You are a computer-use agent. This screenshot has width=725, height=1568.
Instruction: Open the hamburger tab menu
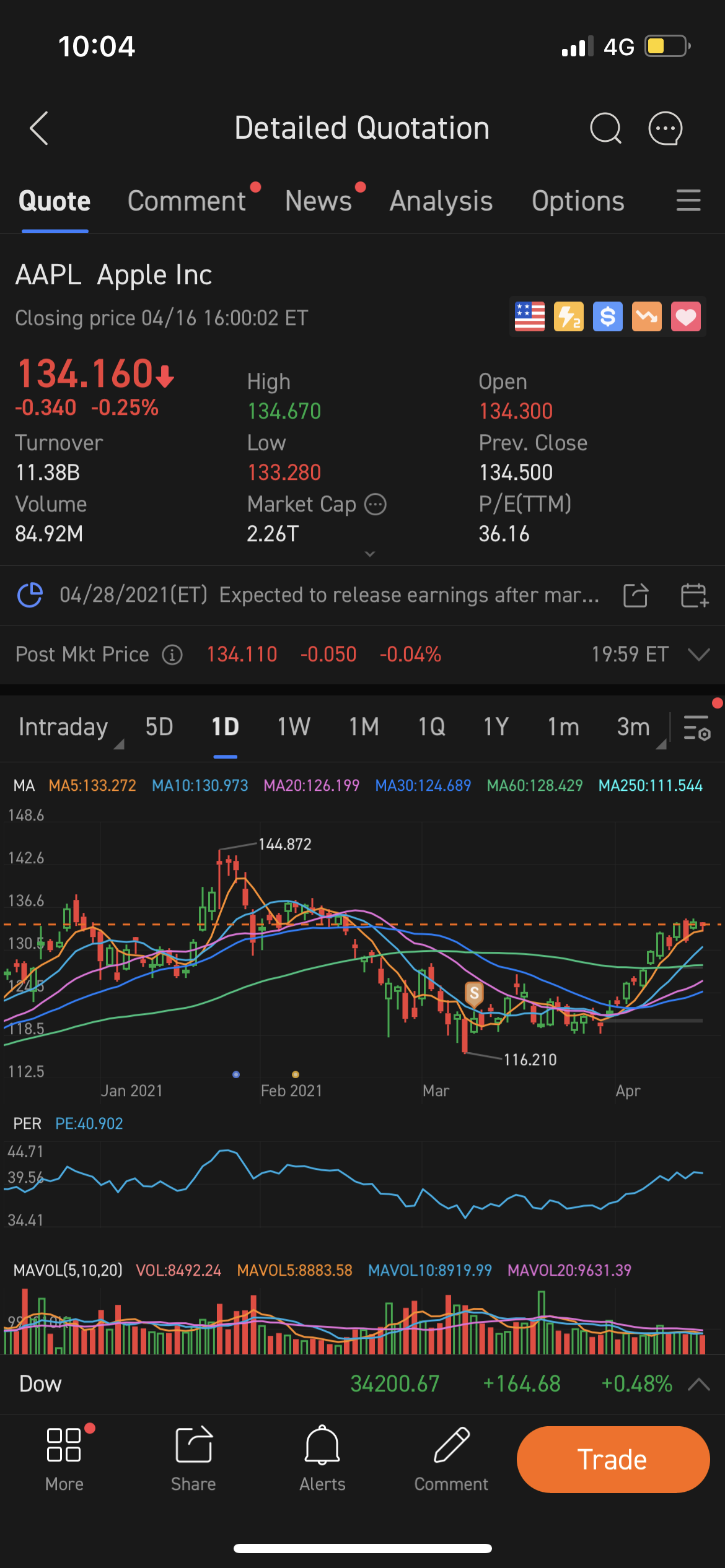click(688, 201)
